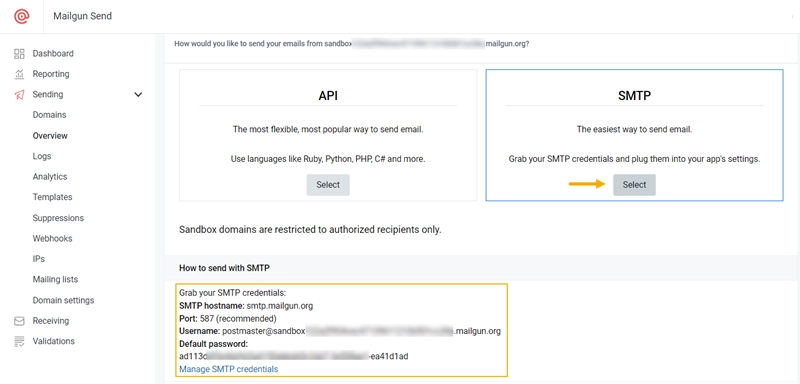800x384 pixels.
Task: Open Reporting from sidebar
Action: [x=51, y=74]
